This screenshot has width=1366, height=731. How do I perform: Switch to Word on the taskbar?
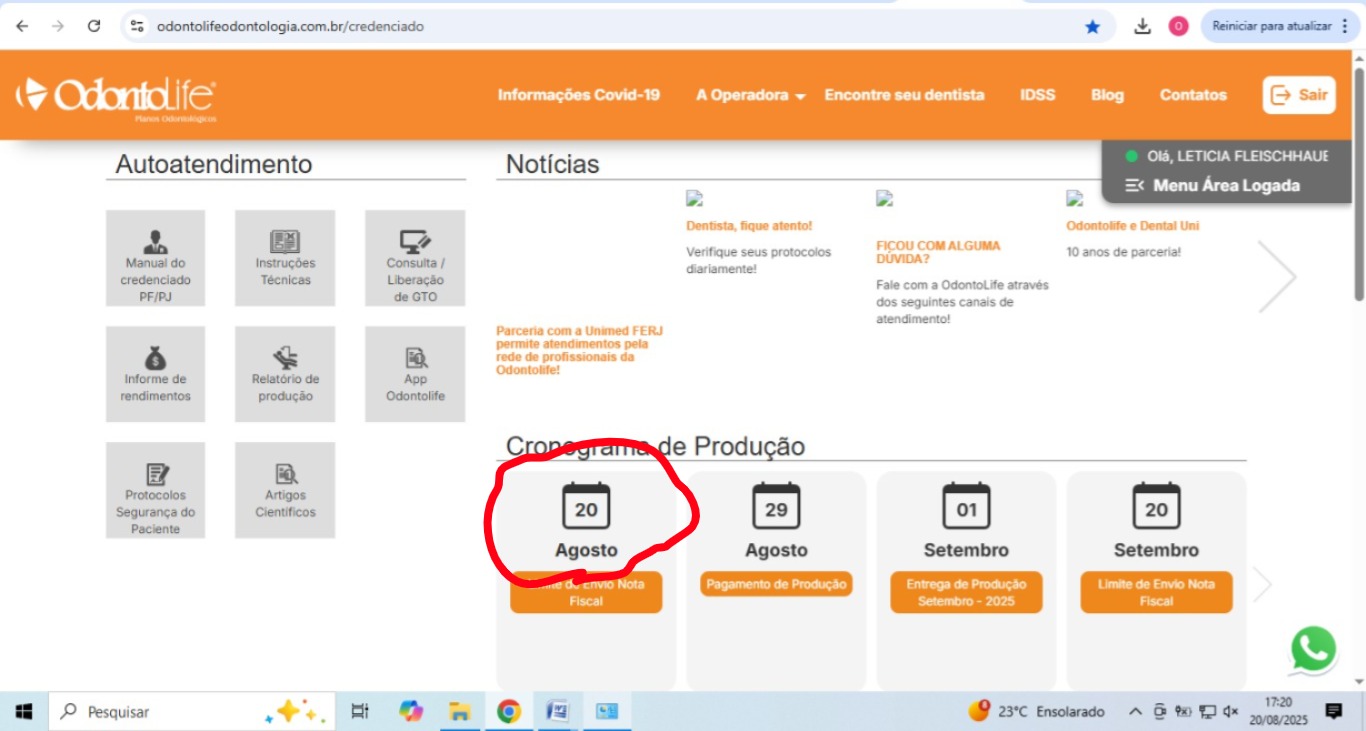click(558, 712)
